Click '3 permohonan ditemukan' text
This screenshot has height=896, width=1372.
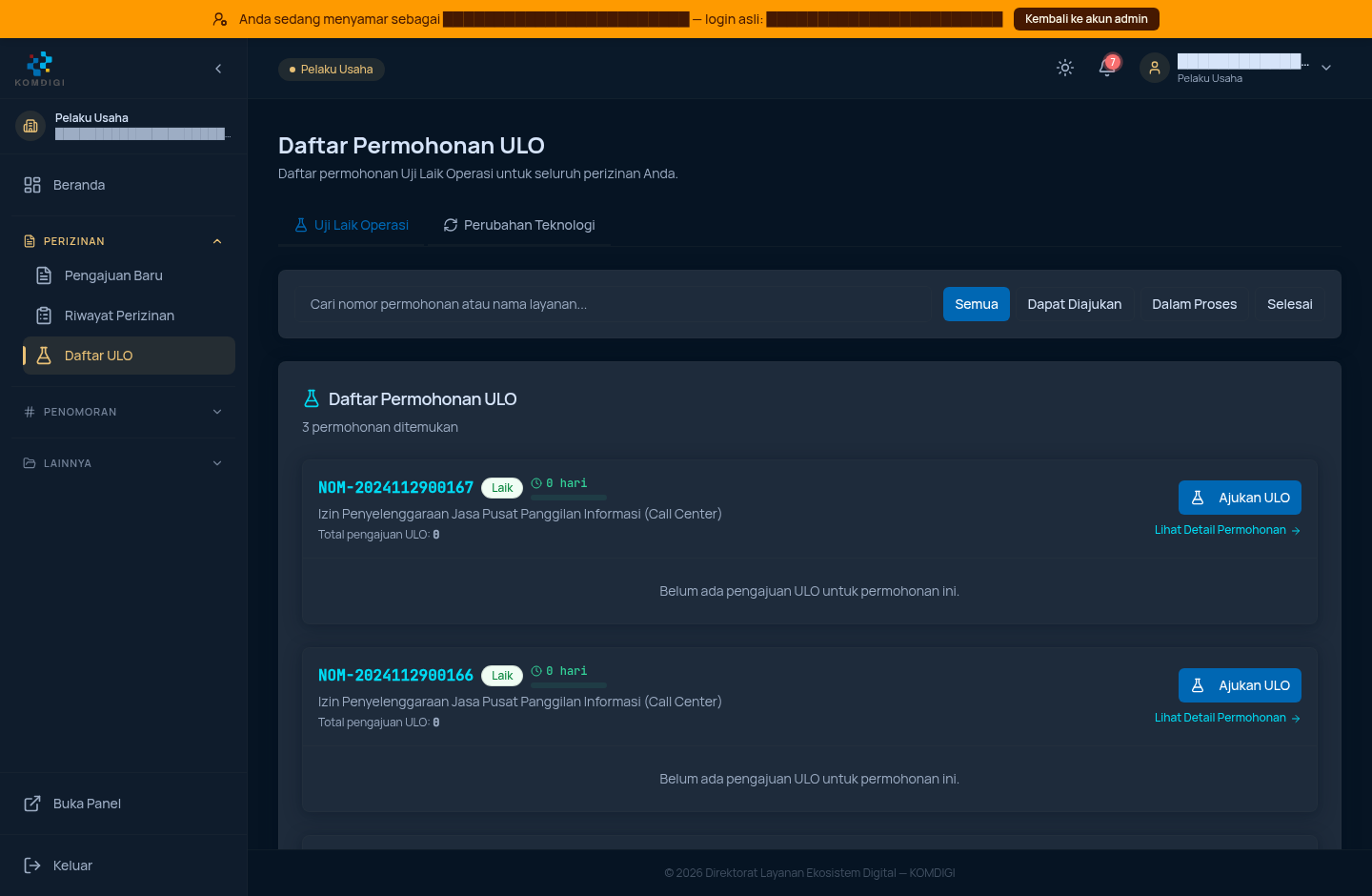pos(380,427)
